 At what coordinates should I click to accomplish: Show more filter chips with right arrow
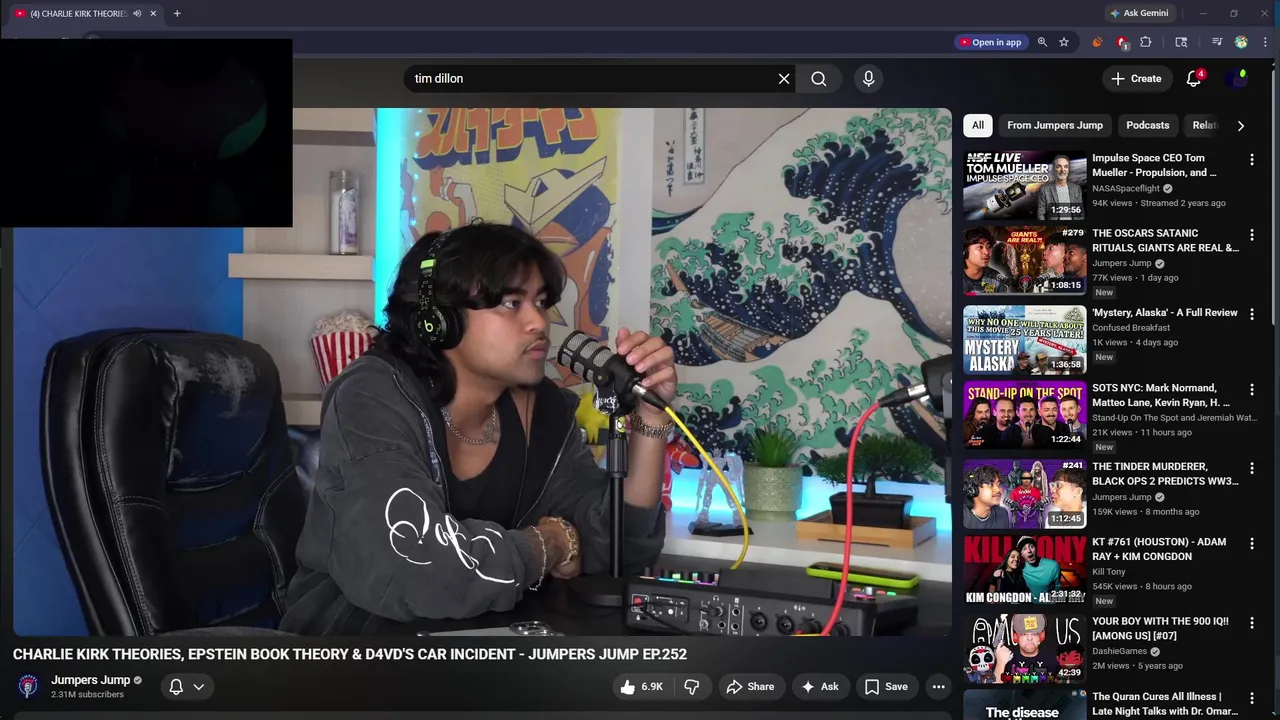1241,126
